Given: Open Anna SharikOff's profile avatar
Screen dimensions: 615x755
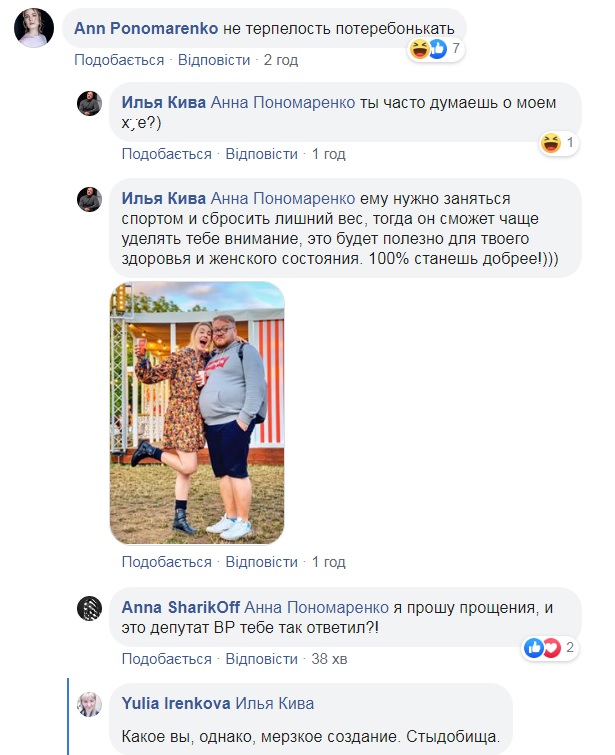Looking at the screenshot, I should click(x=90, y=608).
